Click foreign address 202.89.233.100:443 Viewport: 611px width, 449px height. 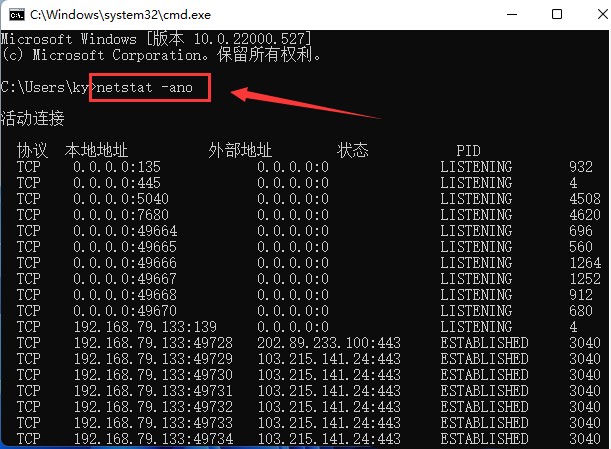coord(329,343)
